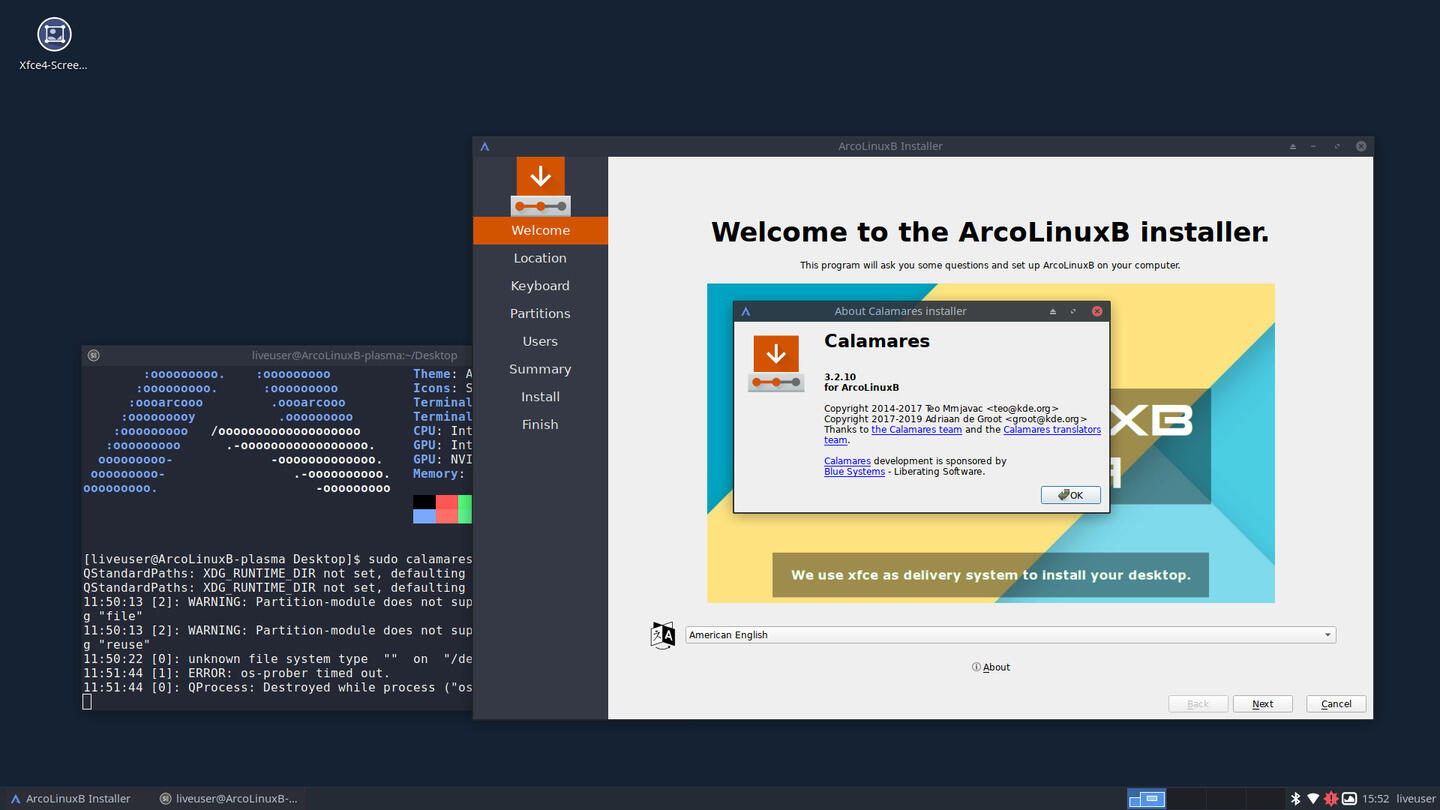Click the Cancel button in the installer

click(x=1336, y=704)
